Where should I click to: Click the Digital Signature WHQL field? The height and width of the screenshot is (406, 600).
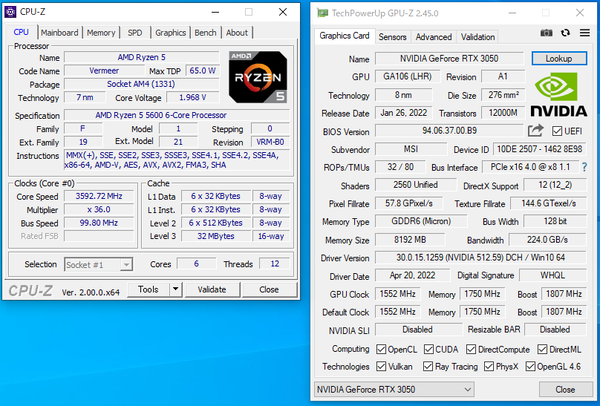(553, 276)
